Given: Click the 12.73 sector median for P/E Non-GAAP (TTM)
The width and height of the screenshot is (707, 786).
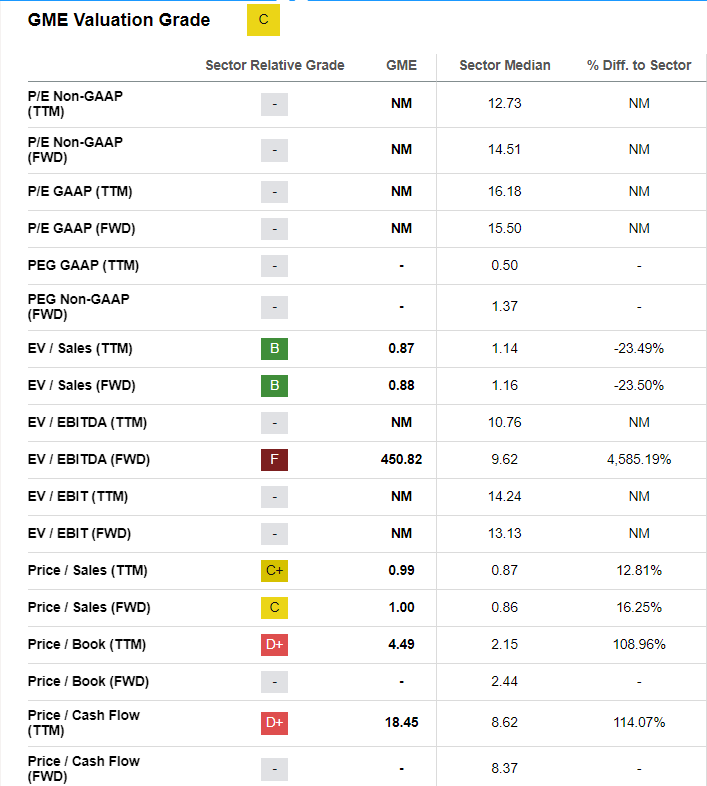Looking at the screenshot, I should click(x=504, y=104).
